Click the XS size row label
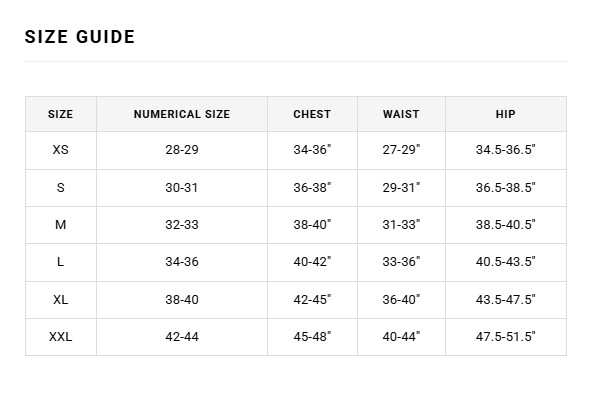Viewport: 593px width, 394px height. click(61, 150)
